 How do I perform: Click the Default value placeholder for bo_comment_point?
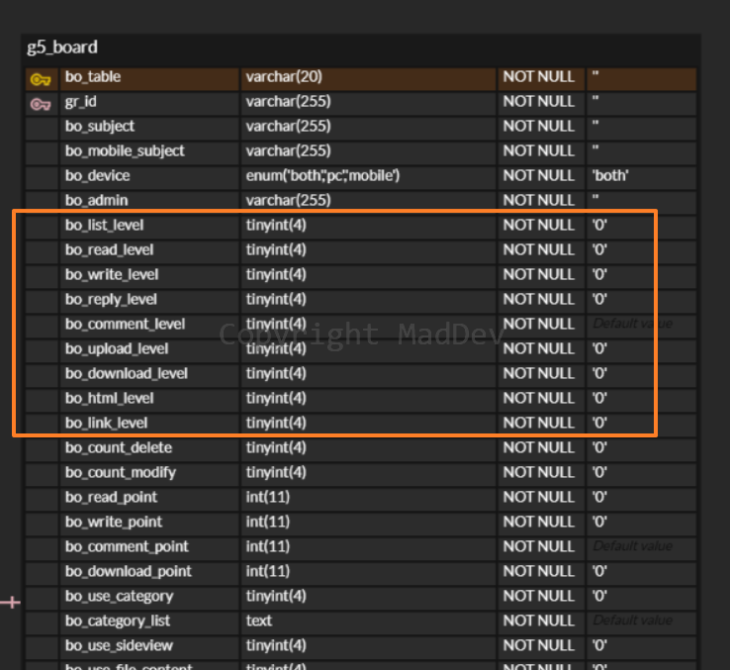point(632,546)
